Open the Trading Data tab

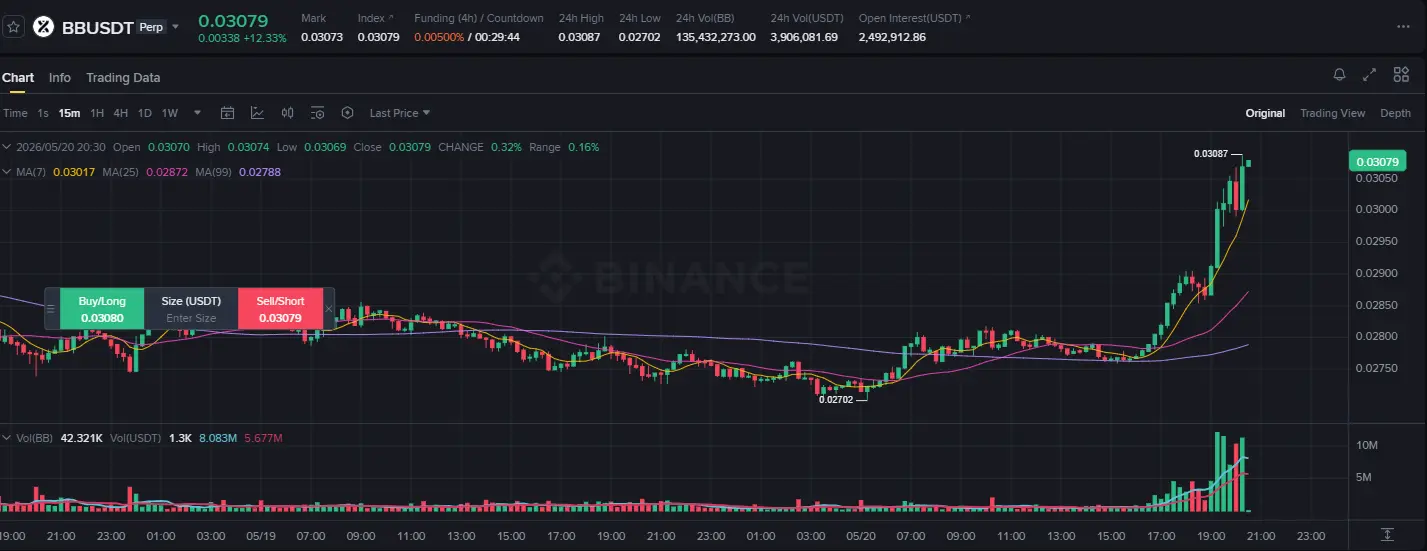pos(123,78)
